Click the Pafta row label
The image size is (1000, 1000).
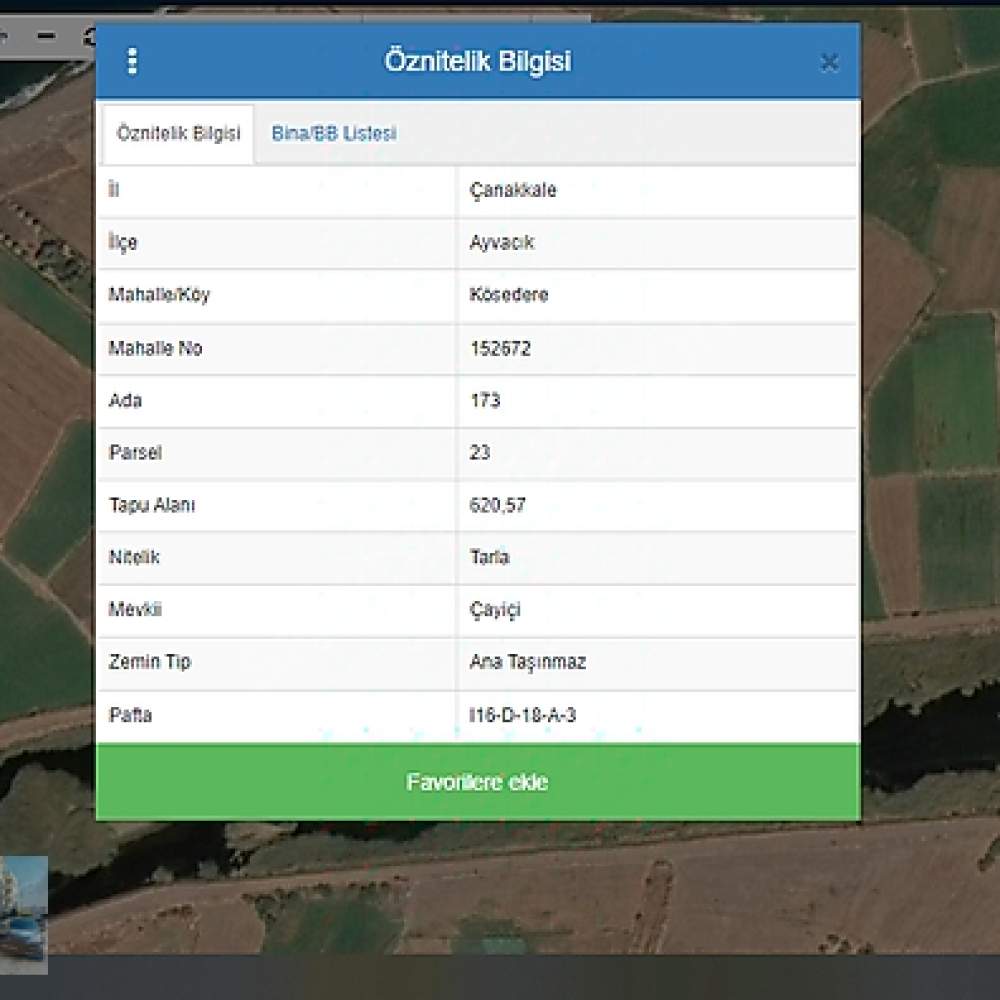coord(131,715)
